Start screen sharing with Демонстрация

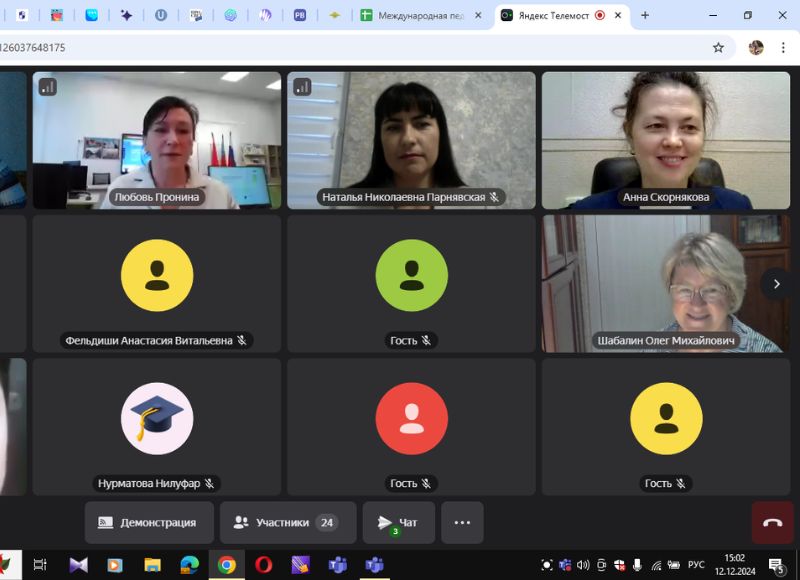tap(148, 523)
